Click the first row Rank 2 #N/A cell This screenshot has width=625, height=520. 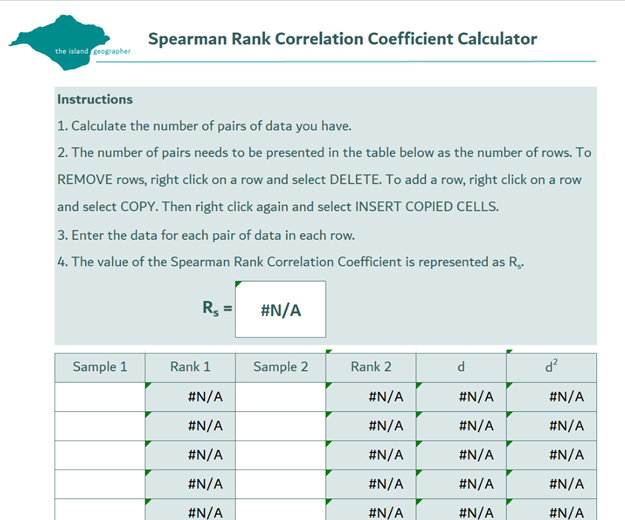point(371,397)
